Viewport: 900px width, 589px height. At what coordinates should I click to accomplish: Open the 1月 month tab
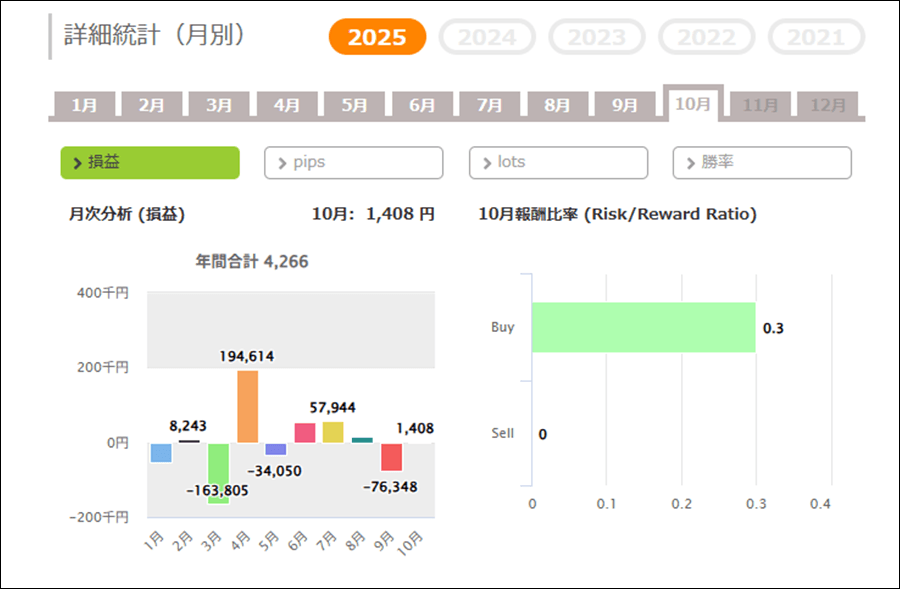pos(85,105)
